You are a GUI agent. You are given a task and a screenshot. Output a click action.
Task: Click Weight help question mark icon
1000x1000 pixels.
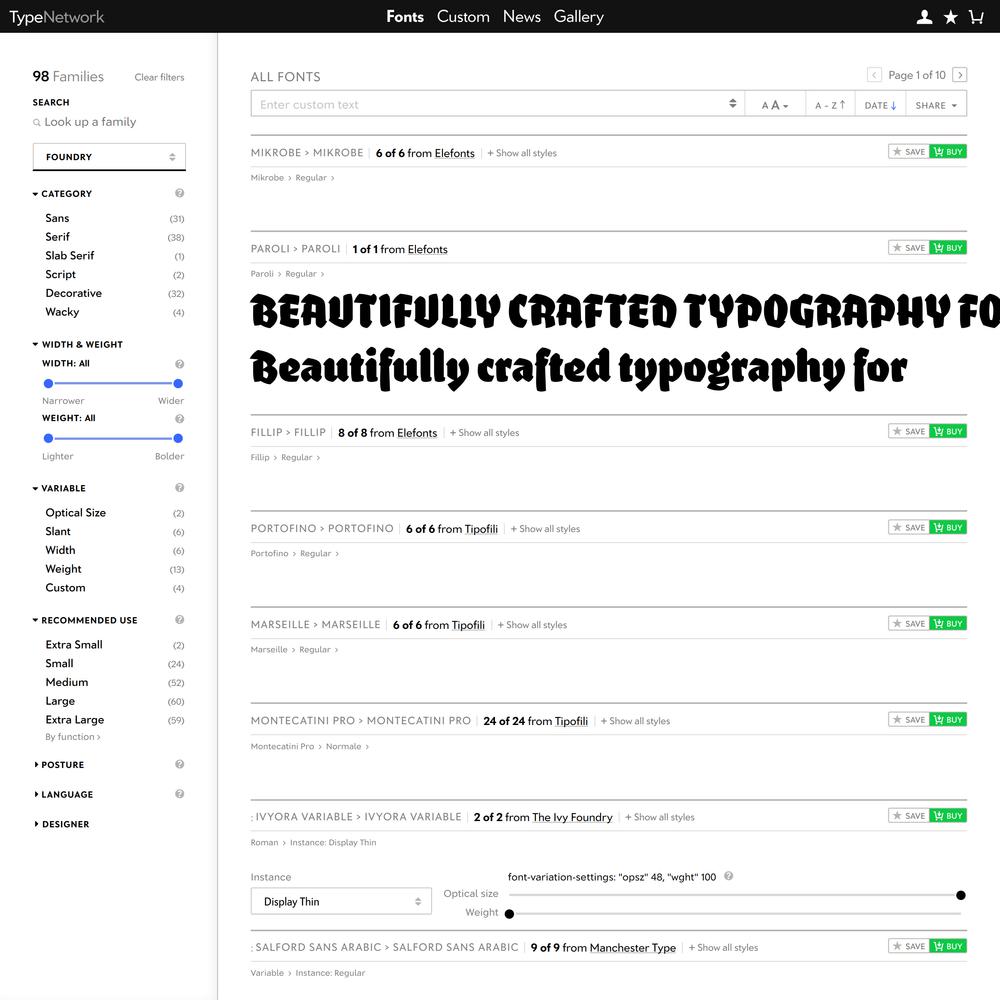(179, 419)
